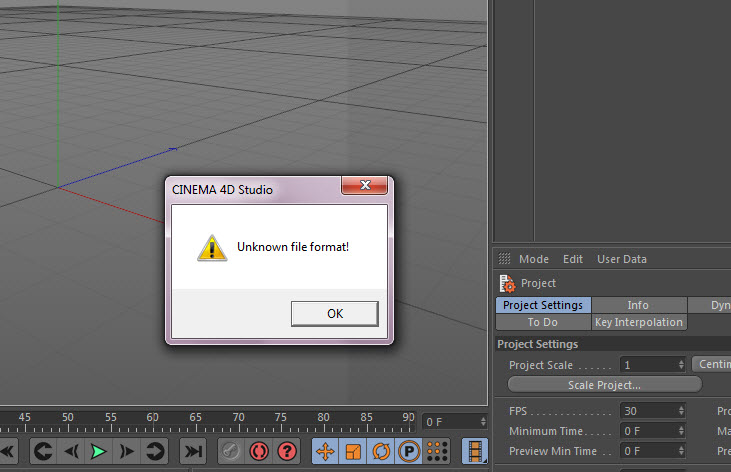The width and height of the screenshot is (731, 472).
Task: Step back one frame
Action: pyautogui.click(x=71, y=451)
